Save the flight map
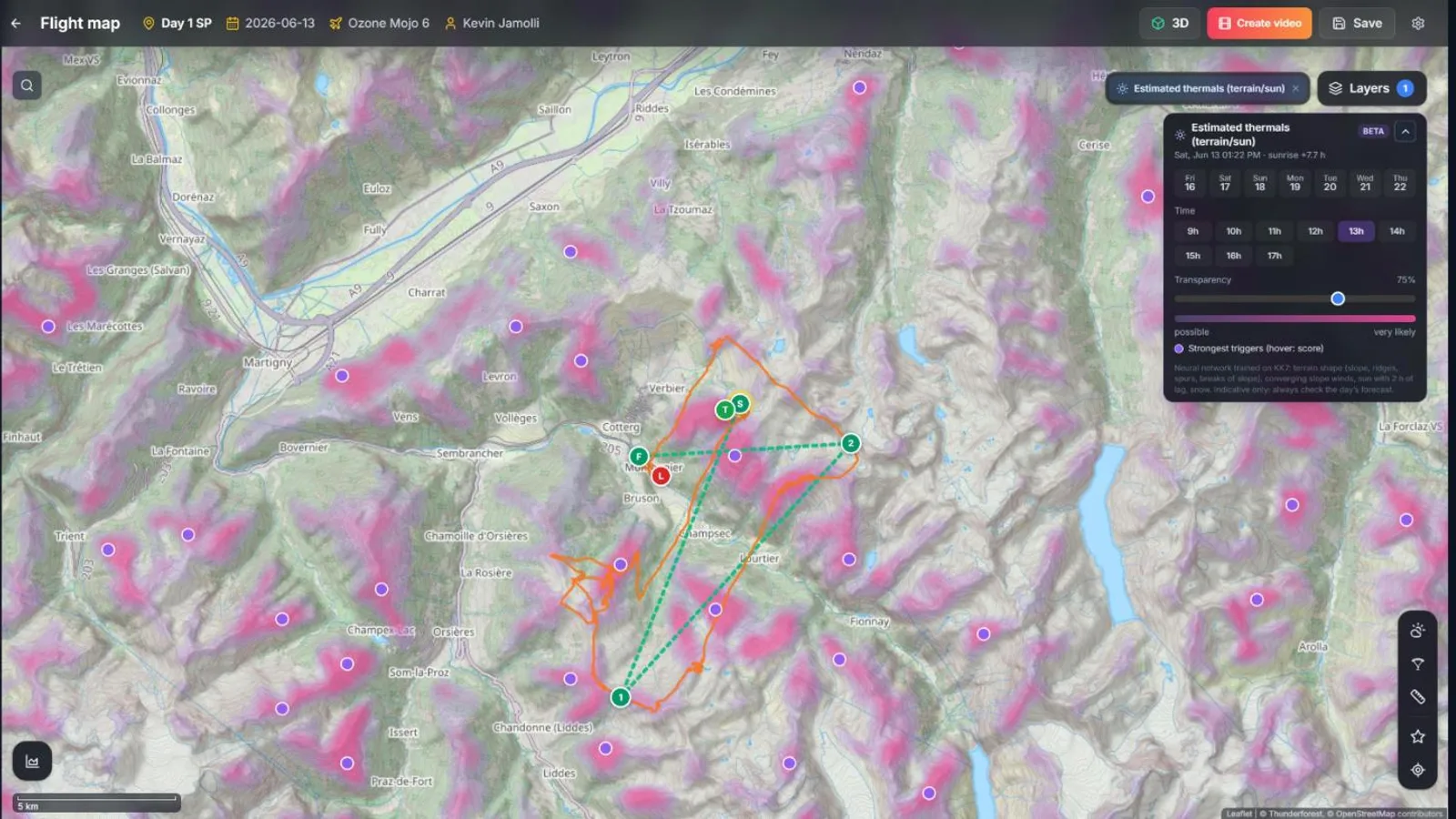The height and width of the screenshot is (819, 1456). coord(1357,24)
